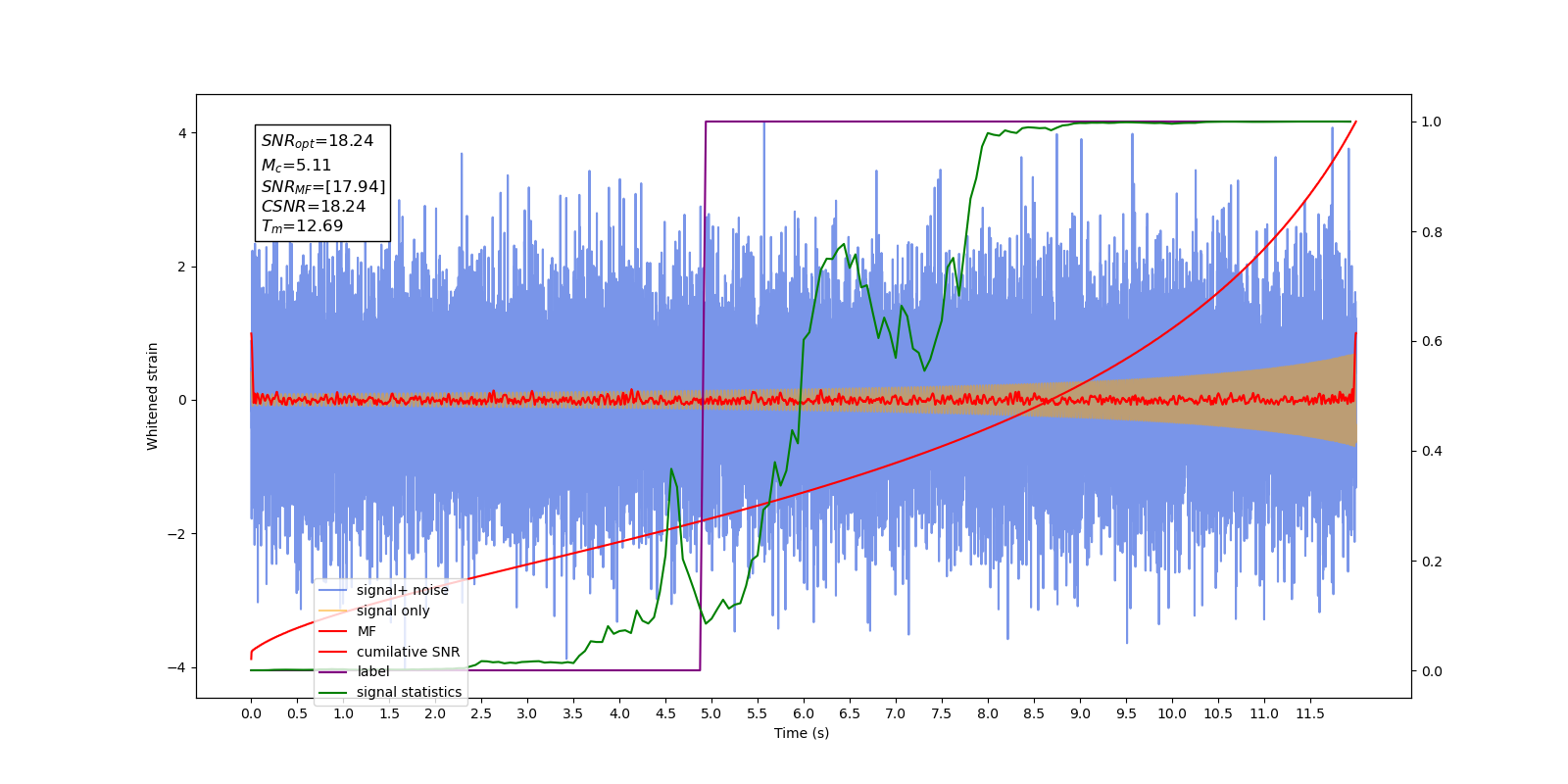Click the x-axis tick label 10.0
1568x784 pixels.
point(1172,713)
